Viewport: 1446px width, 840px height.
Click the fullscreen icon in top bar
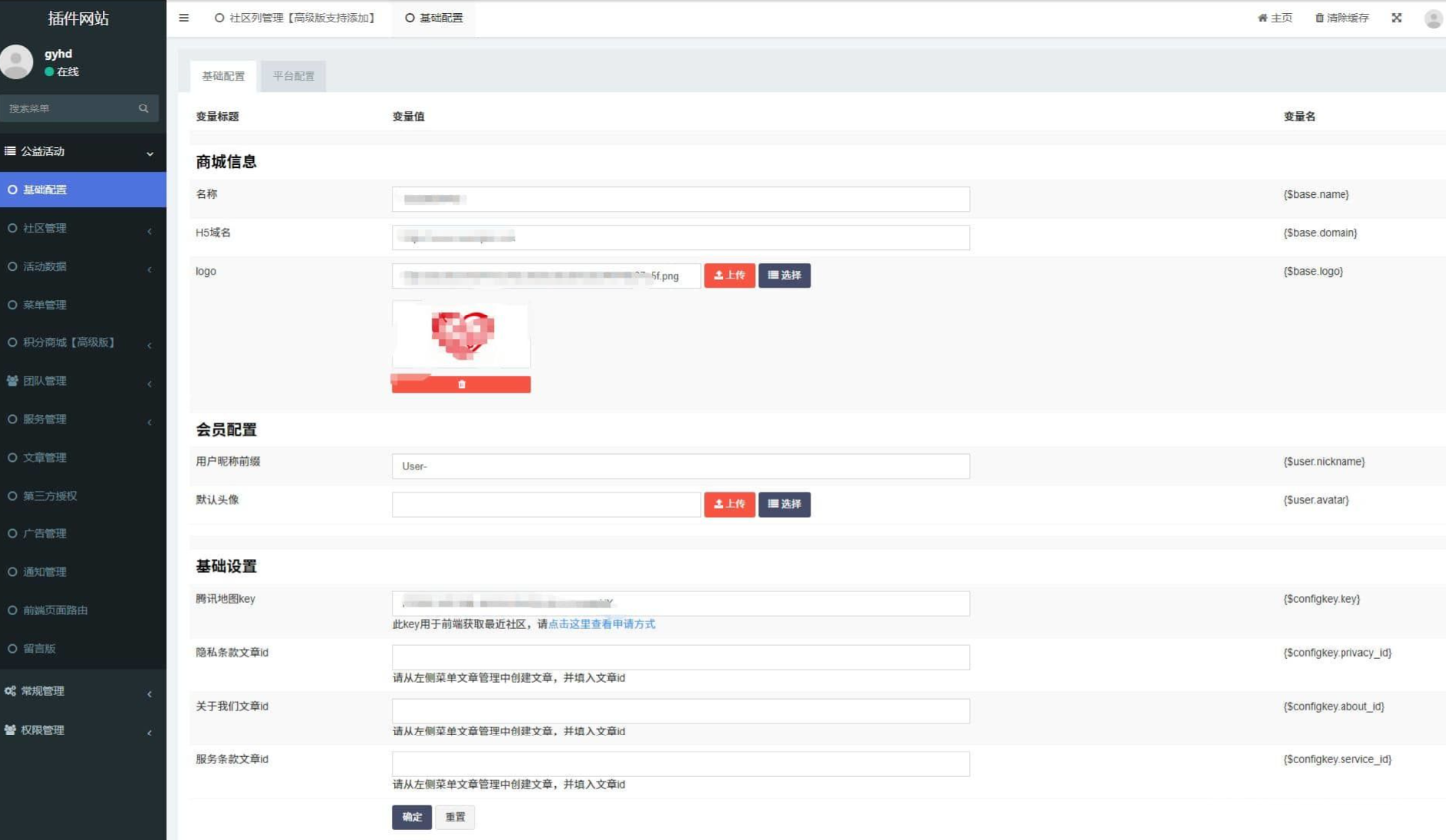pyautogui.click(x=1396, y=18)
